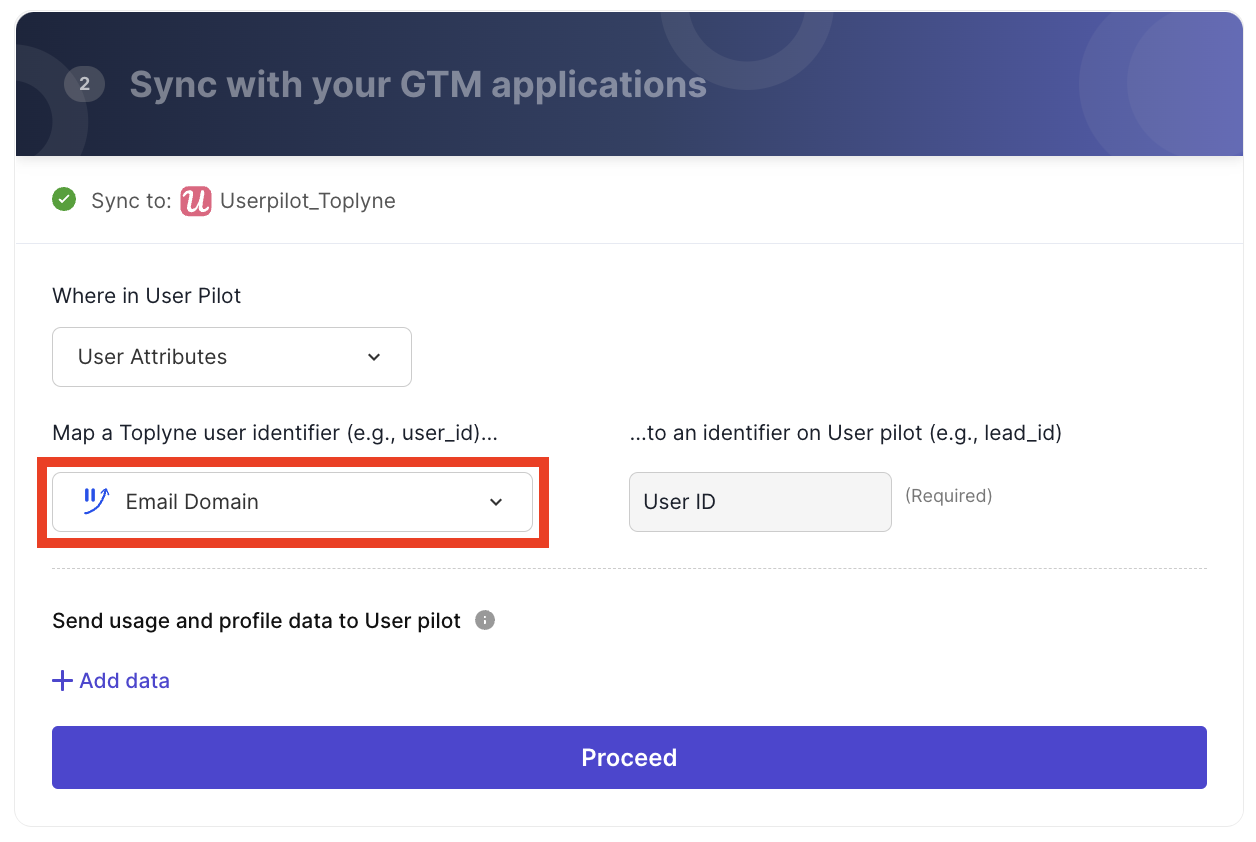Viewport: 1256px width, 842px height.
Task: Click the User ID input field
Action: click(760, 502)
